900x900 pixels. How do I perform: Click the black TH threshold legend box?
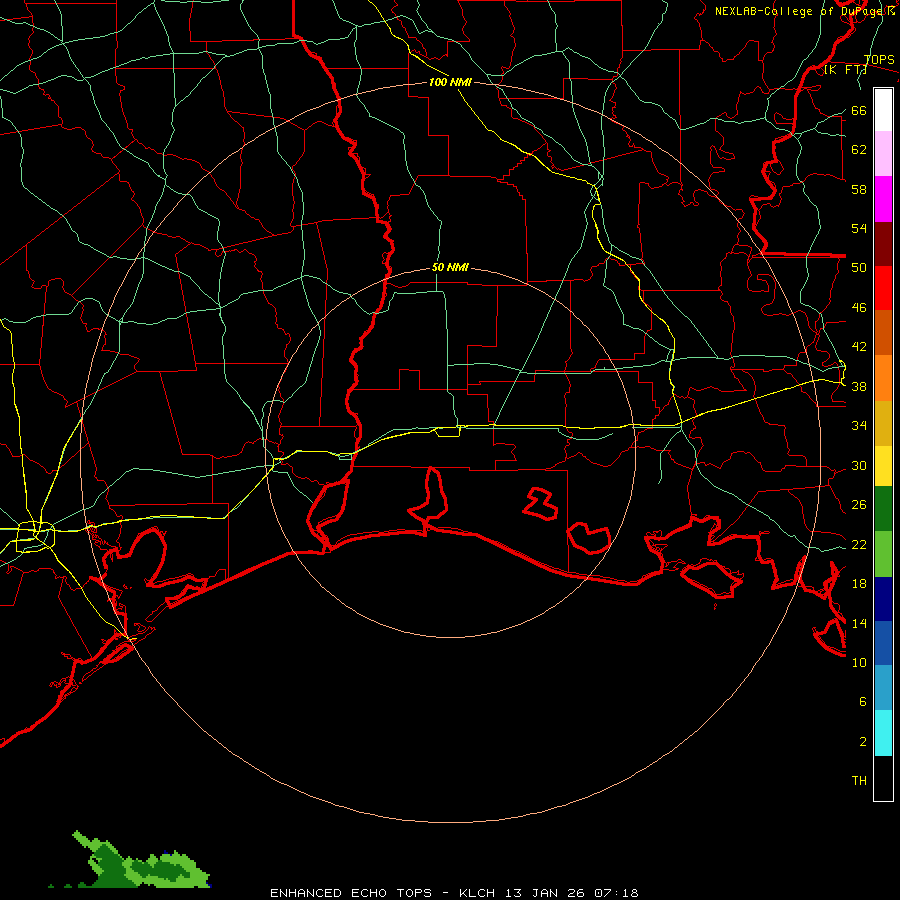coord(883,778)
